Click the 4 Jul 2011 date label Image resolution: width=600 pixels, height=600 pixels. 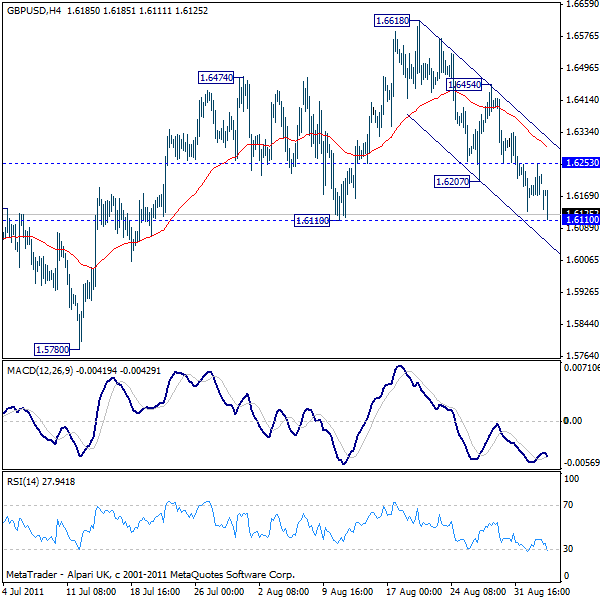coord(21,591)
